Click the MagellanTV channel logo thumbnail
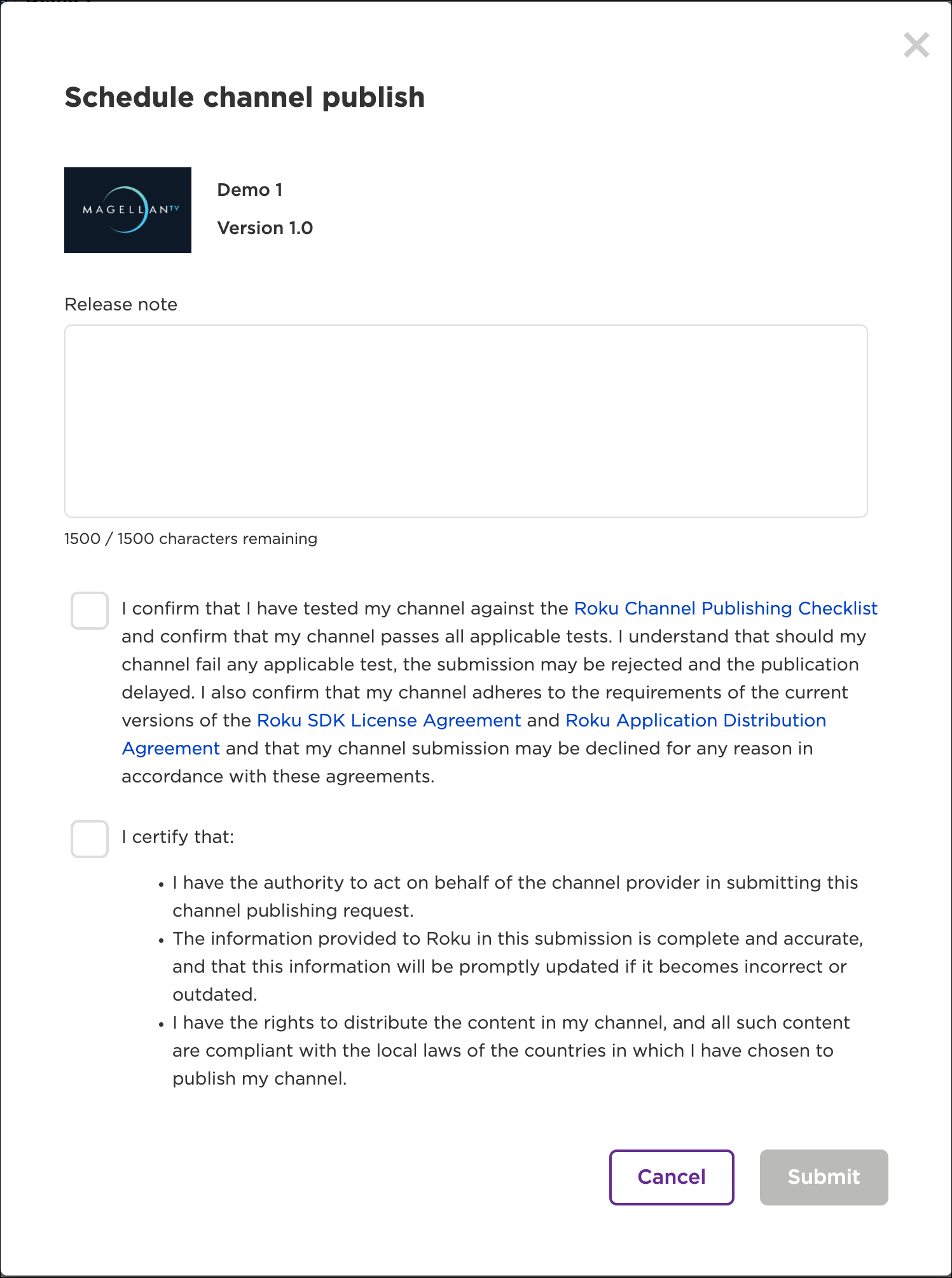Screen dimensions: 952x1278 pos(128,210)
